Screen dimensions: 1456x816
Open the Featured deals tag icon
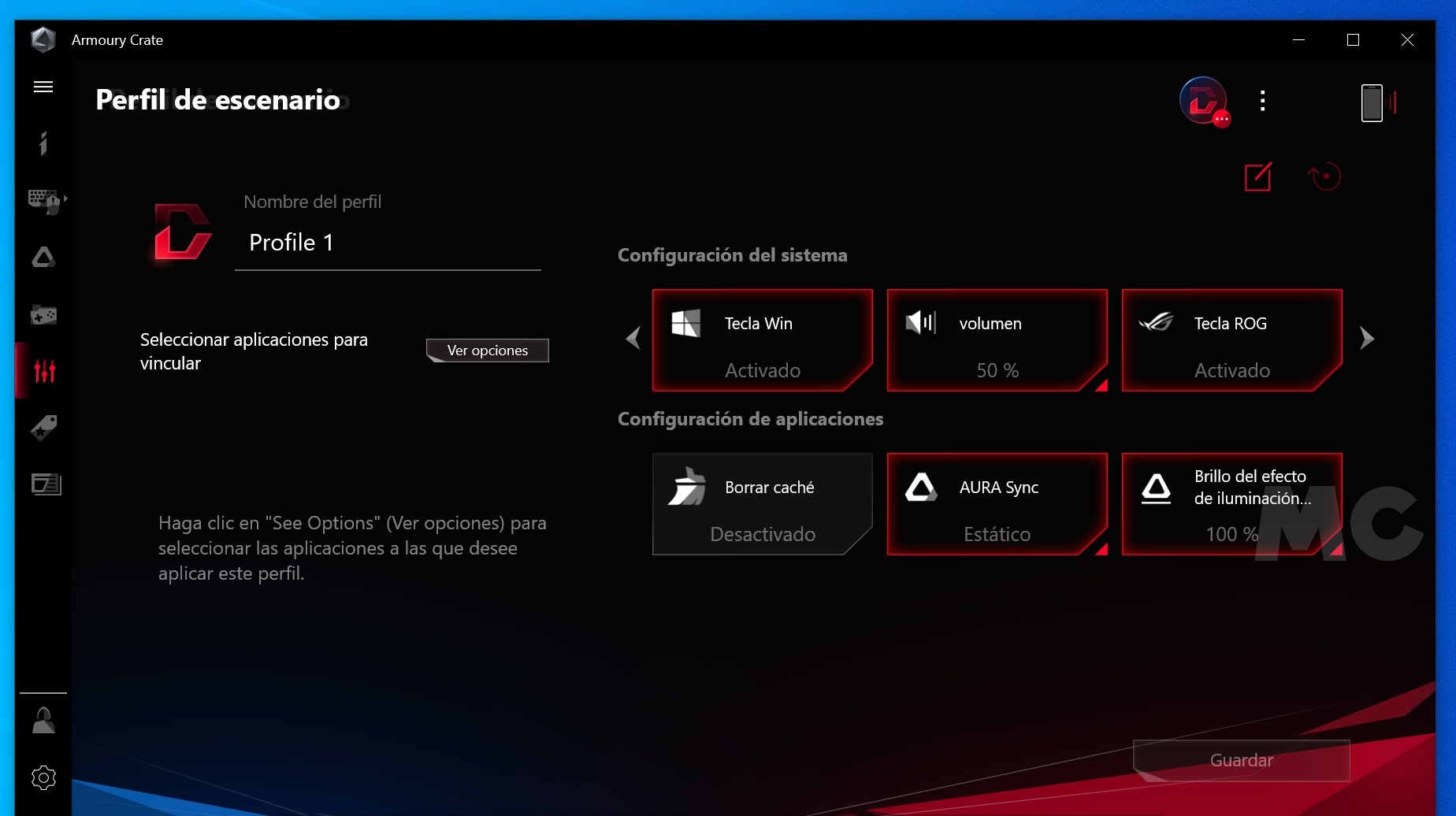pos(43,428)
